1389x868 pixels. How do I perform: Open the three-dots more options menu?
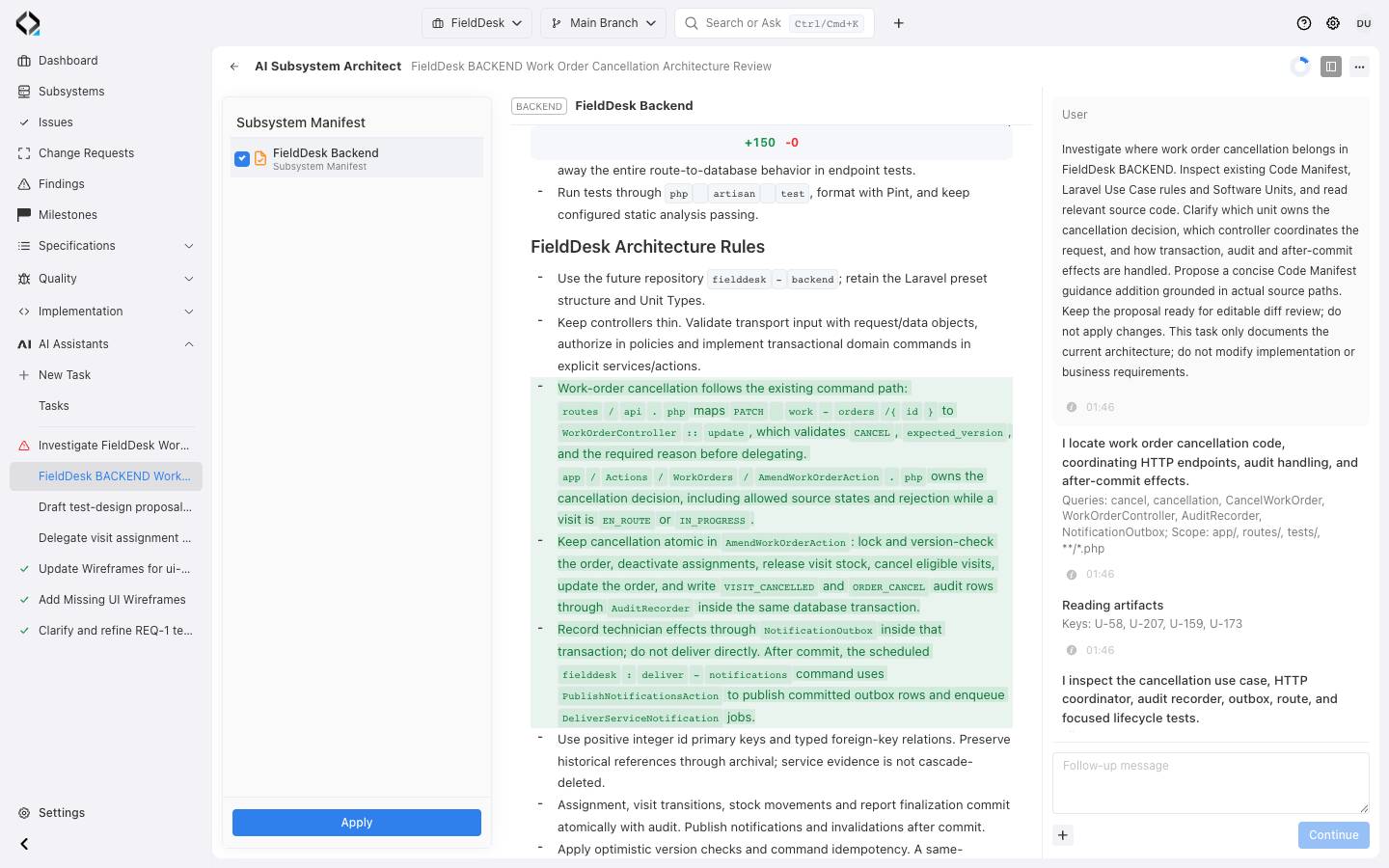click(1359, 67)
